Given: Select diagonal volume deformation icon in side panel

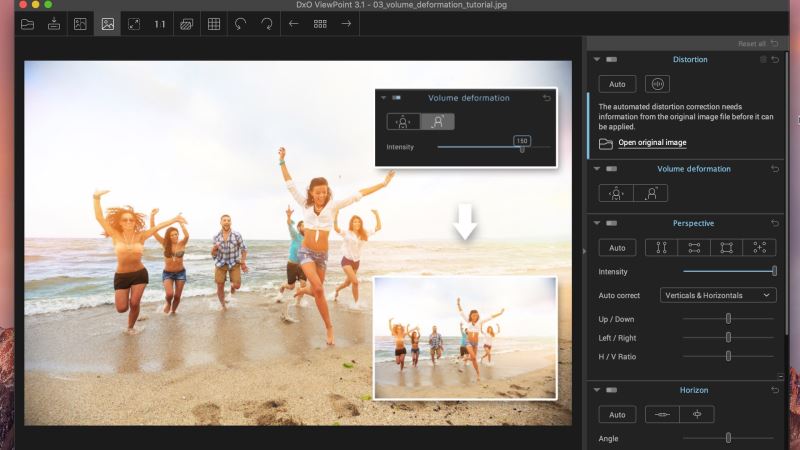Looking at the screenshot, I should pos(651,193).
